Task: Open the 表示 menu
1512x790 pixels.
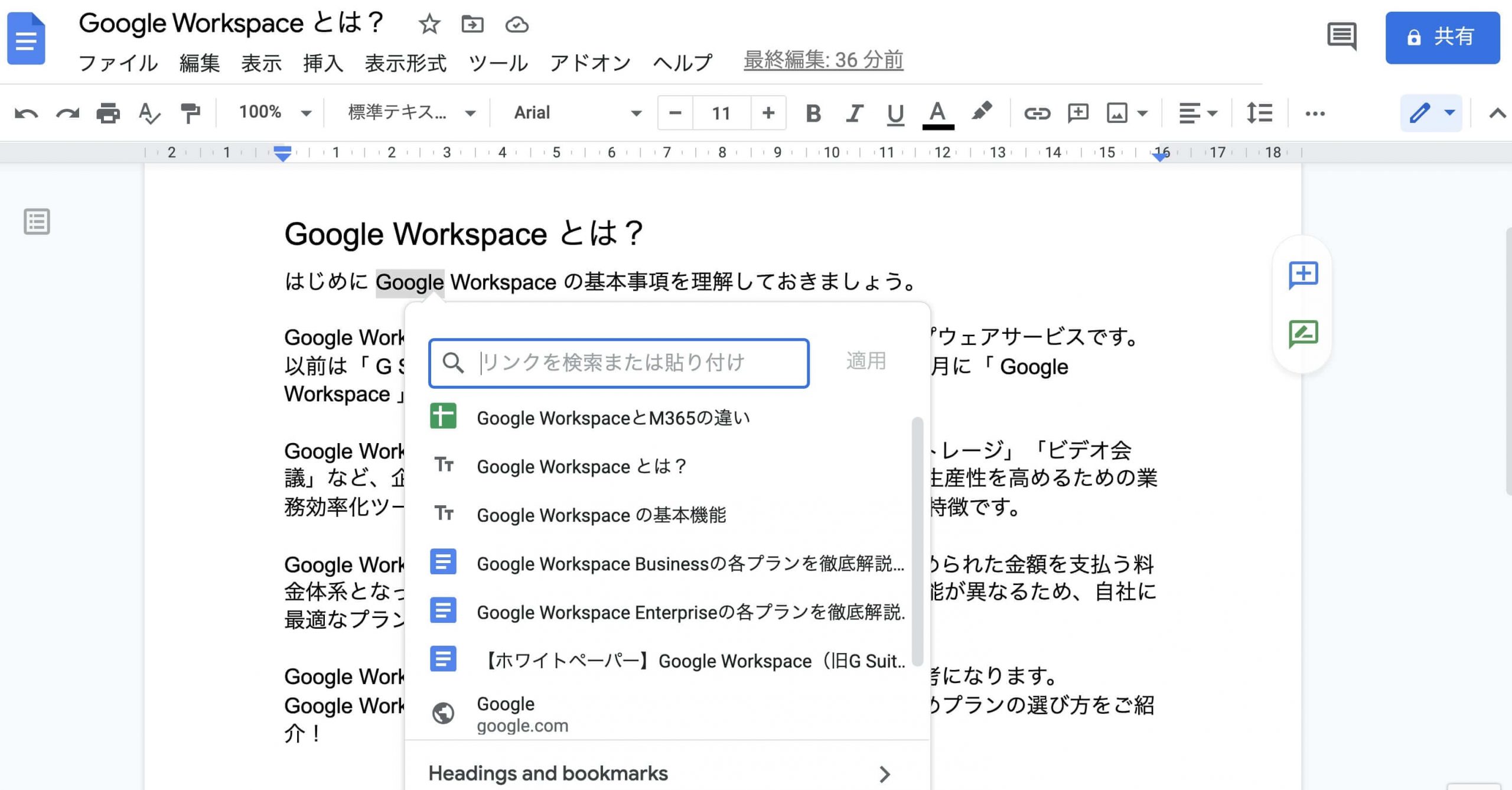Action: click(262, 63)
